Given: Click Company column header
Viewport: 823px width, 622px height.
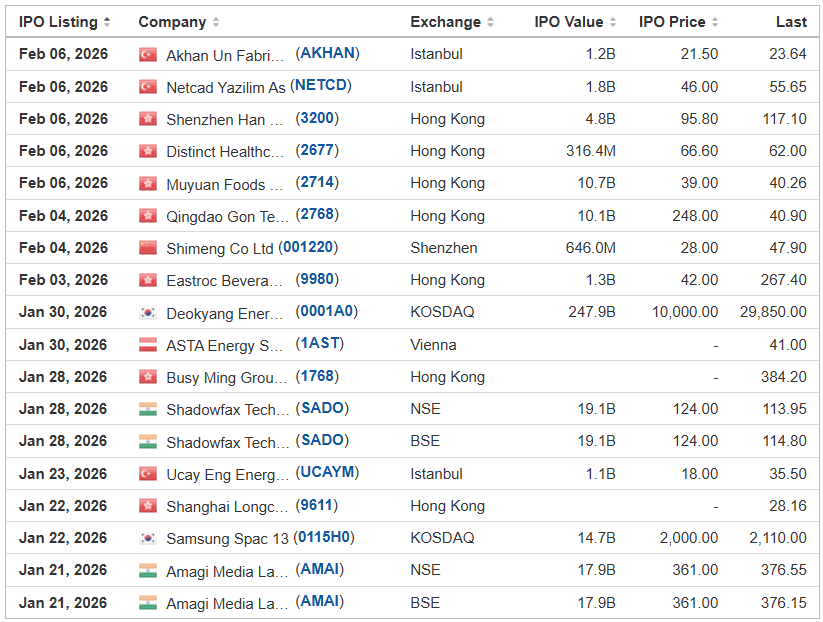Looking at the screenshot, I should click(172, 22).
